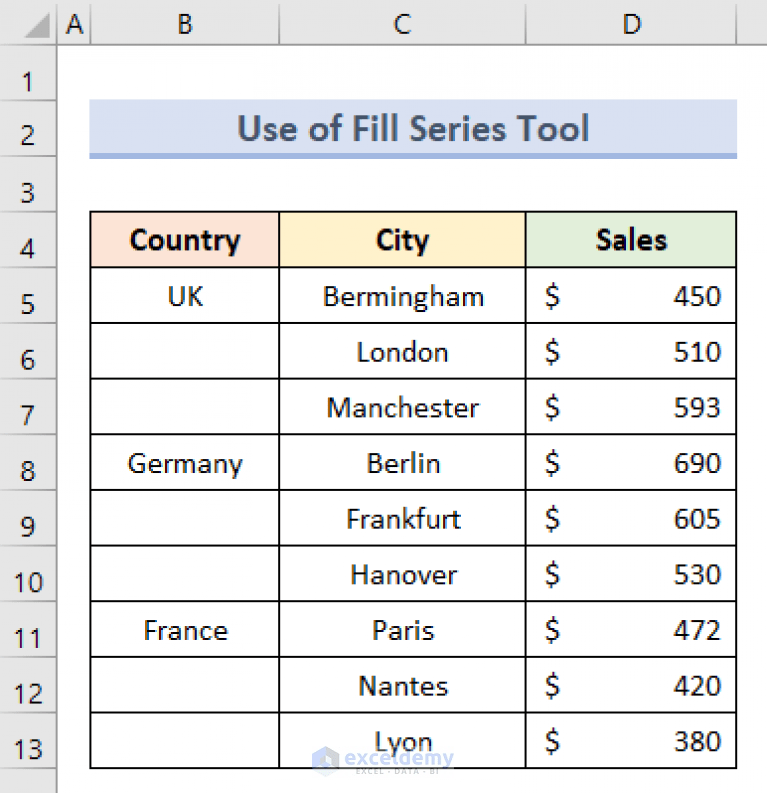Viewport: 767px width, 793px height.
Task: Click the Sales header cell
Action: click(x=631, y=240)
